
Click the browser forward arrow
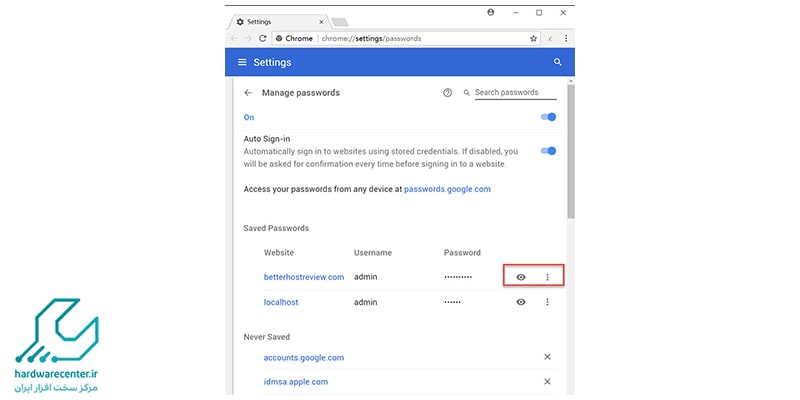click(x=248, y=38)
